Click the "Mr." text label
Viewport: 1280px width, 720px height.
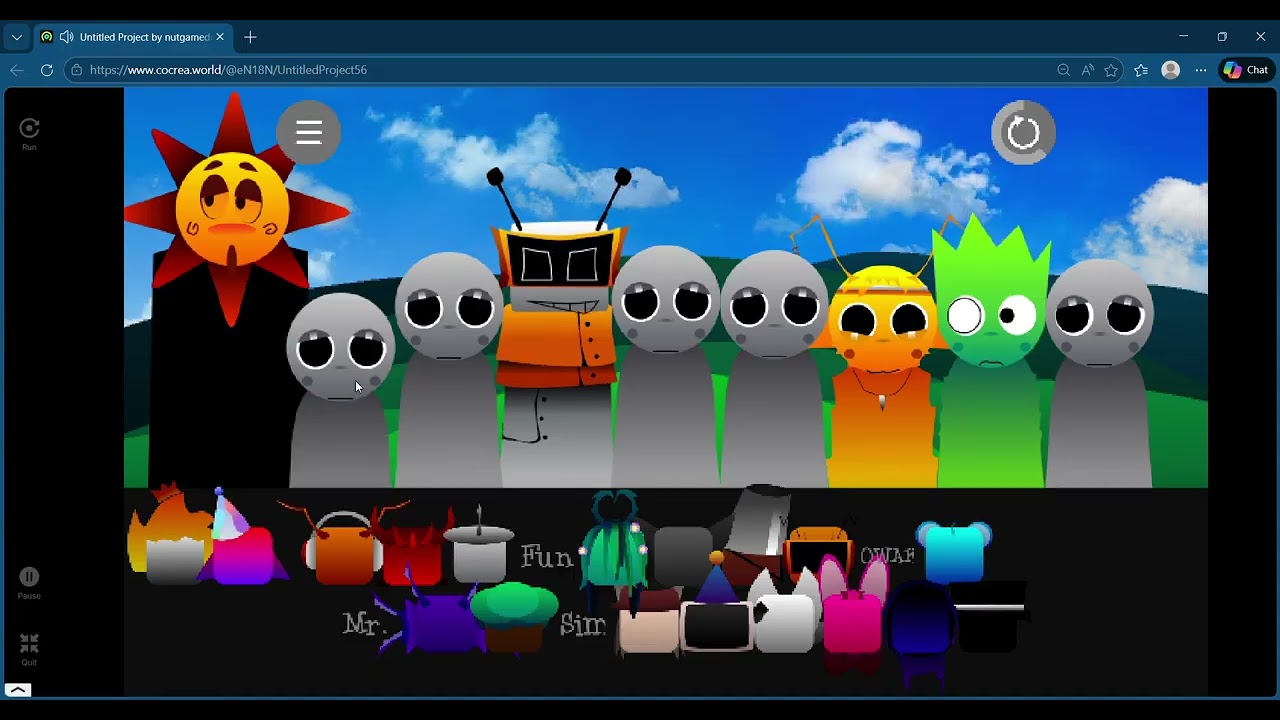point(364,625)
